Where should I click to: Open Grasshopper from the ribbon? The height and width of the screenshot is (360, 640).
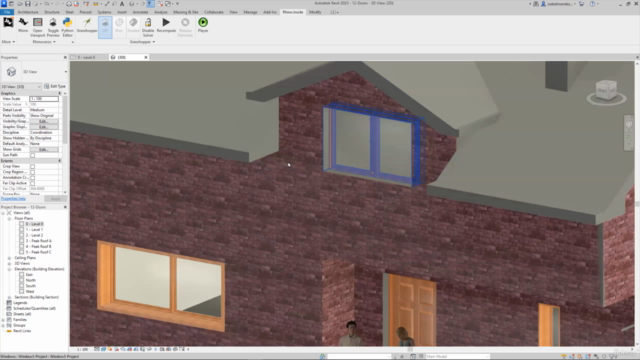click(87, 25)
